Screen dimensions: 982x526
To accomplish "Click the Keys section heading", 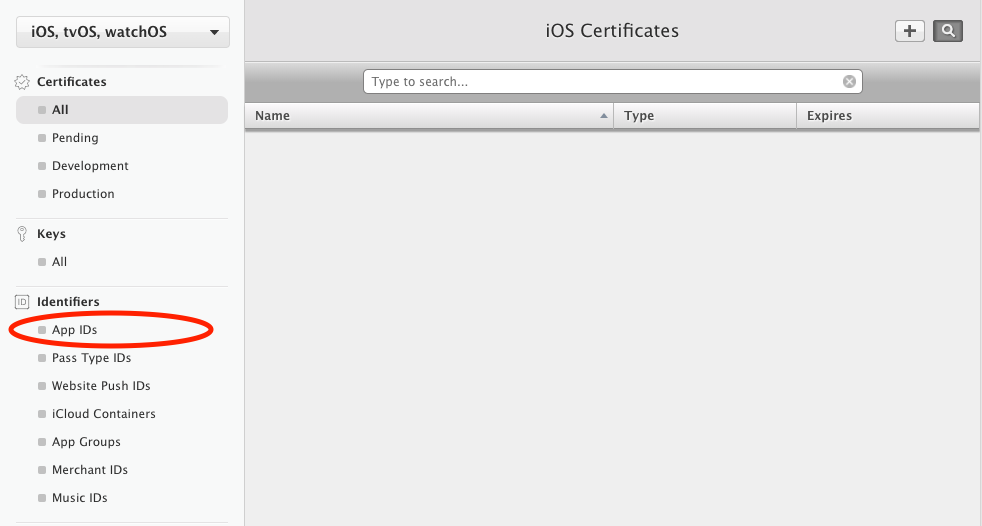I will pyautogui.click(x=51, y=234).
